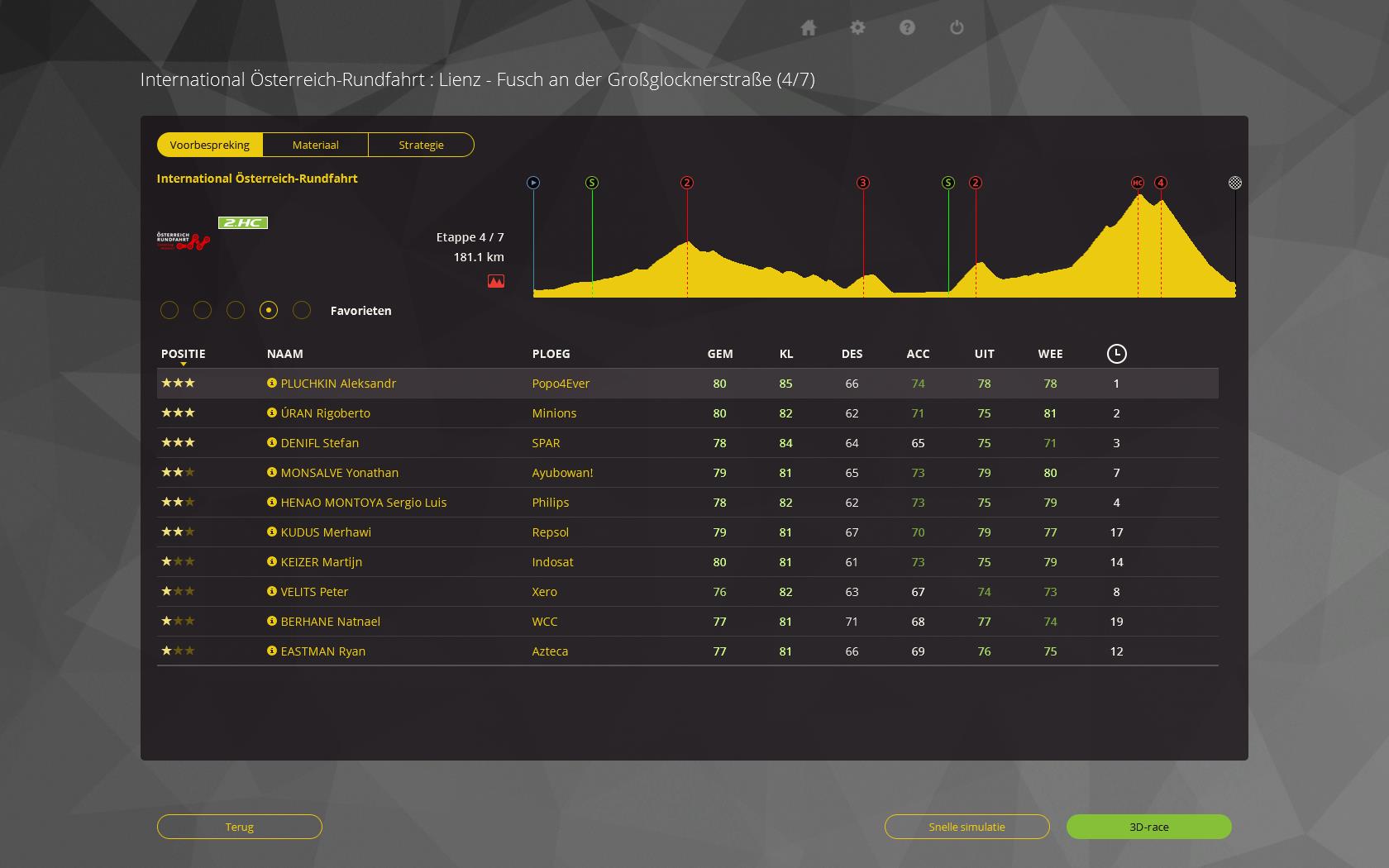Click the red mountain stage type icon
The image size is (1389, 868).
tap(496, 281)
